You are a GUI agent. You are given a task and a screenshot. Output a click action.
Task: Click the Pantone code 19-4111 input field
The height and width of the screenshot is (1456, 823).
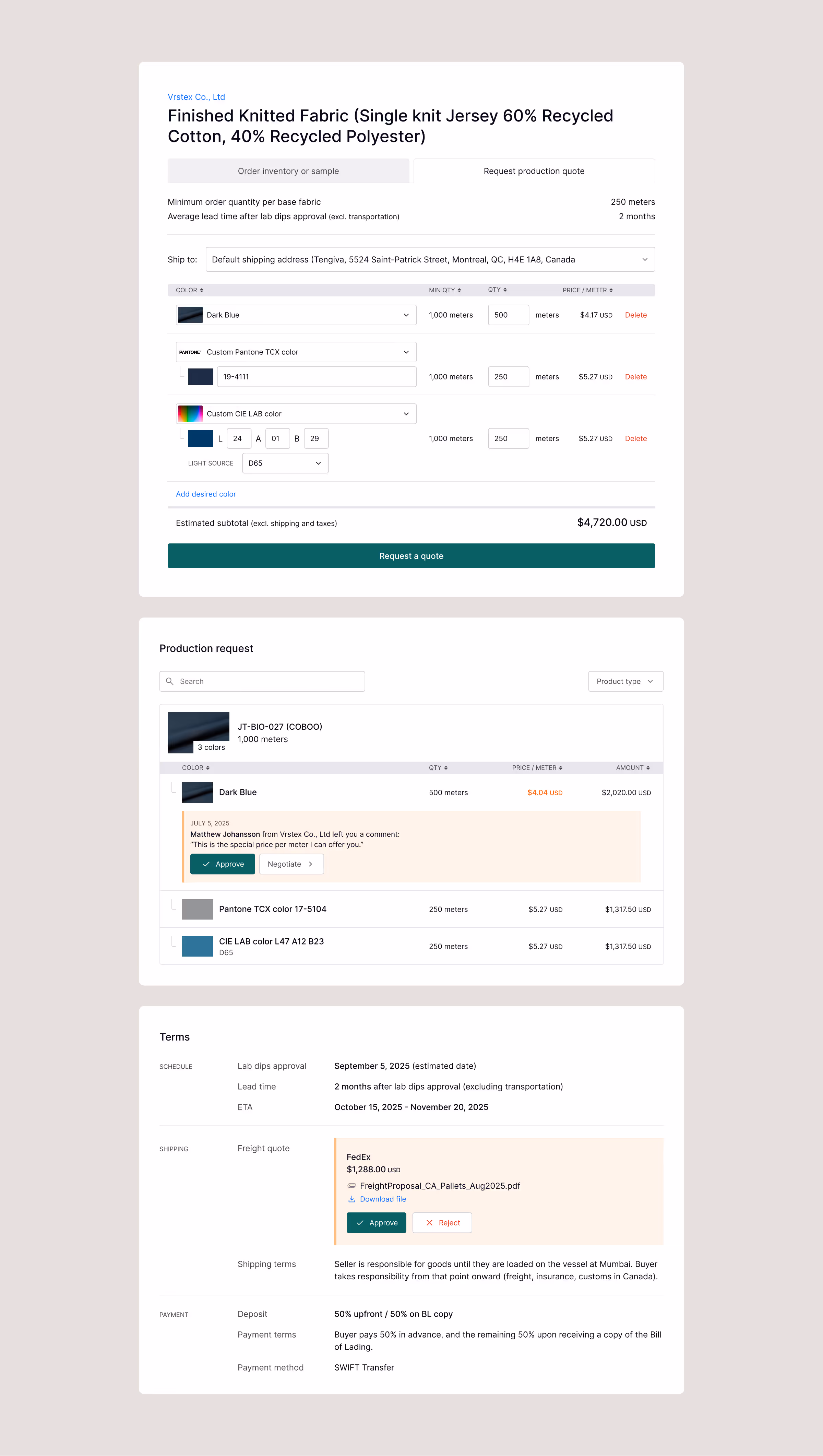point(317,377)
